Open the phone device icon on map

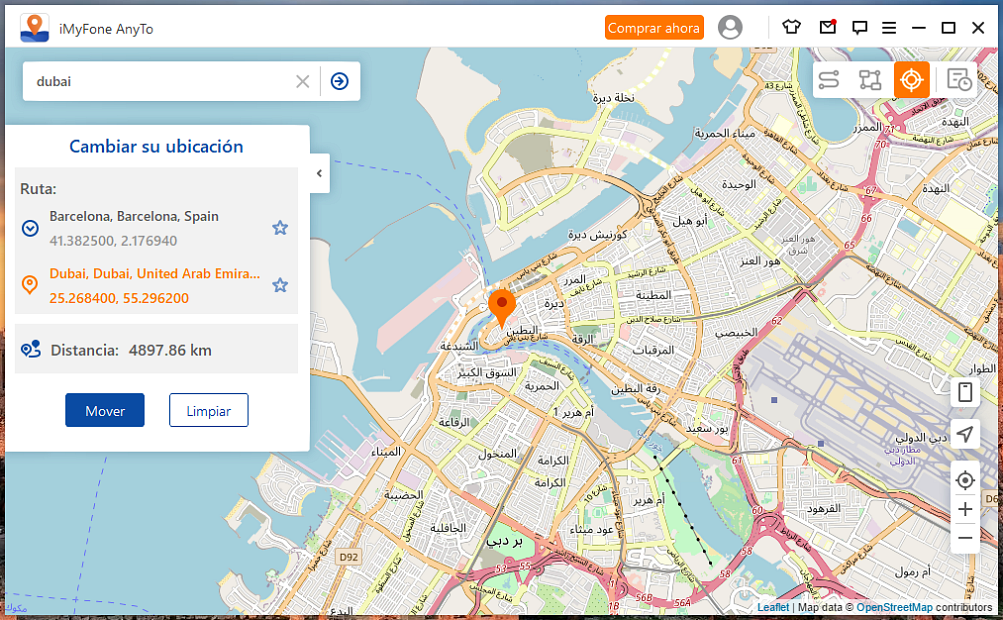click(x=965, y=392)
